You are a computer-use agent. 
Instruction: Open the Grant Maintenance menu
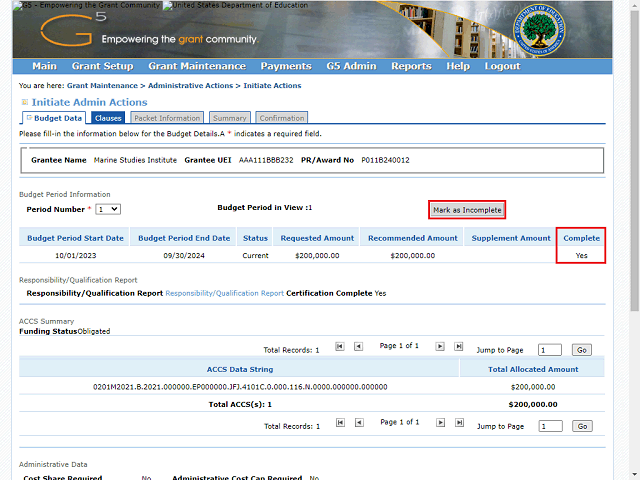pos(197,66)
